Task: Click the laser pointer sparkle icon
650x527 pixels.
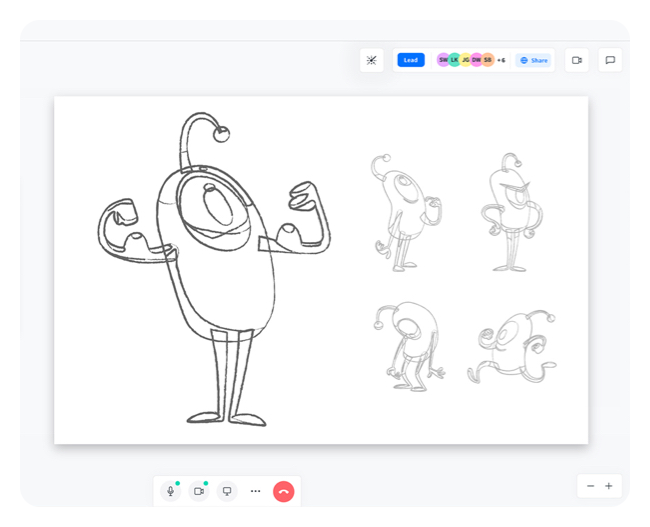Action: pyautogui.click(x=371, y=60)
